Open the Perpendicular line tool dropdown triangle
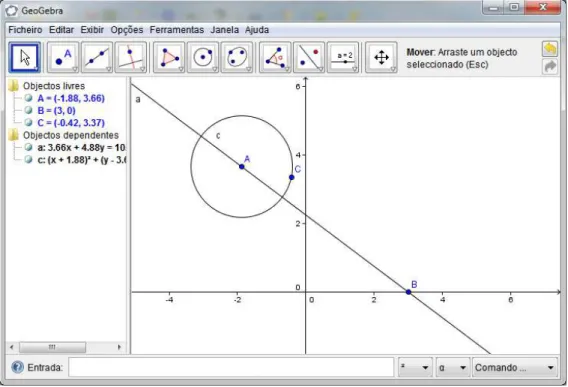 (142, 69)
